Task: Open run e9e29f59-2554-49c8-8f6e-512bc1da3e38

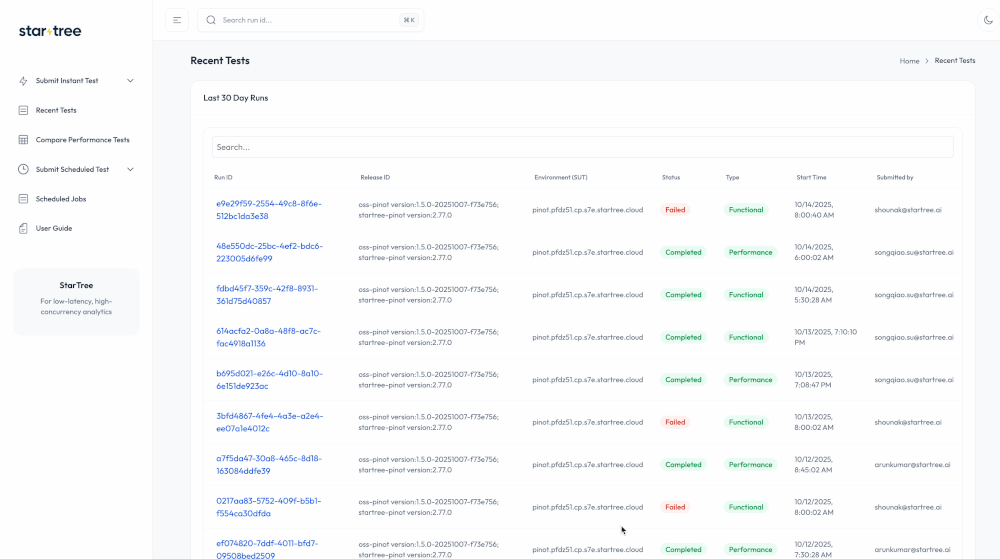Action: click(x=268, y=210)
